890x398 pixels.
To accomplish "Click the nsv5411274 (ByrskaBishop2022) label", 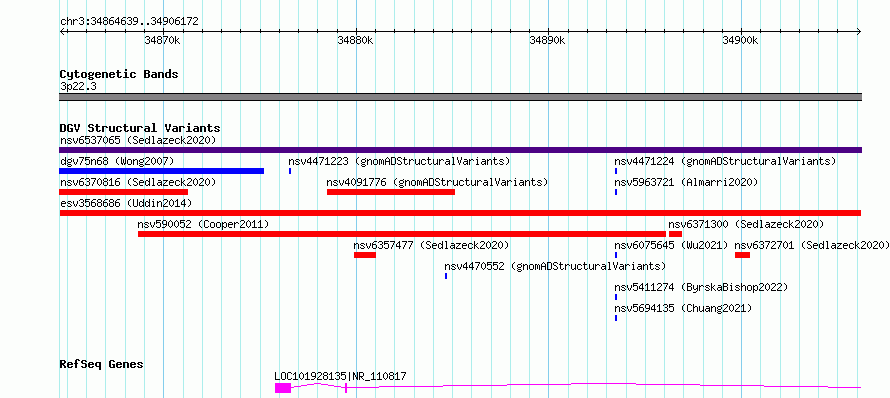I will tap(702, 287).
